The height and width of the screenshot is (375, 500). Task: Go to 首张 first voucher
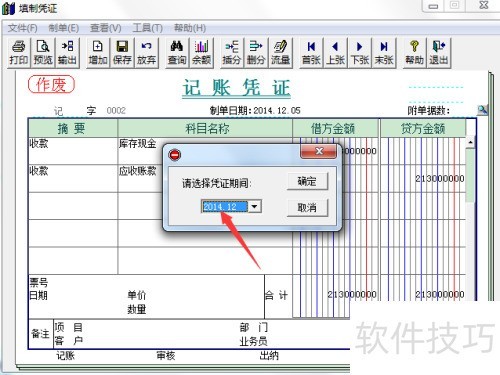(311, 53)
